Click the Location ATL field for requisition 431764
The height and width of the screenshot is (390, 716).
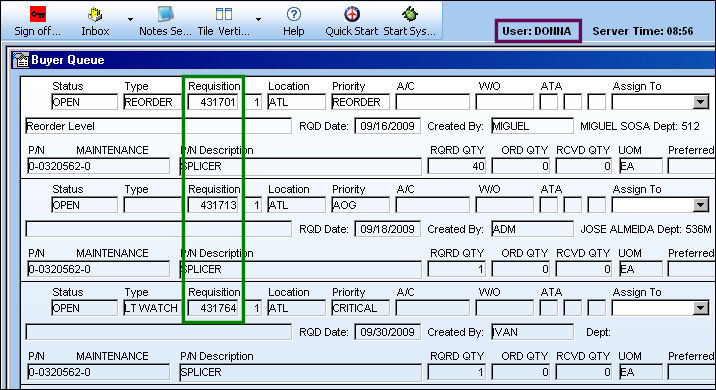(x=296, y=308)
